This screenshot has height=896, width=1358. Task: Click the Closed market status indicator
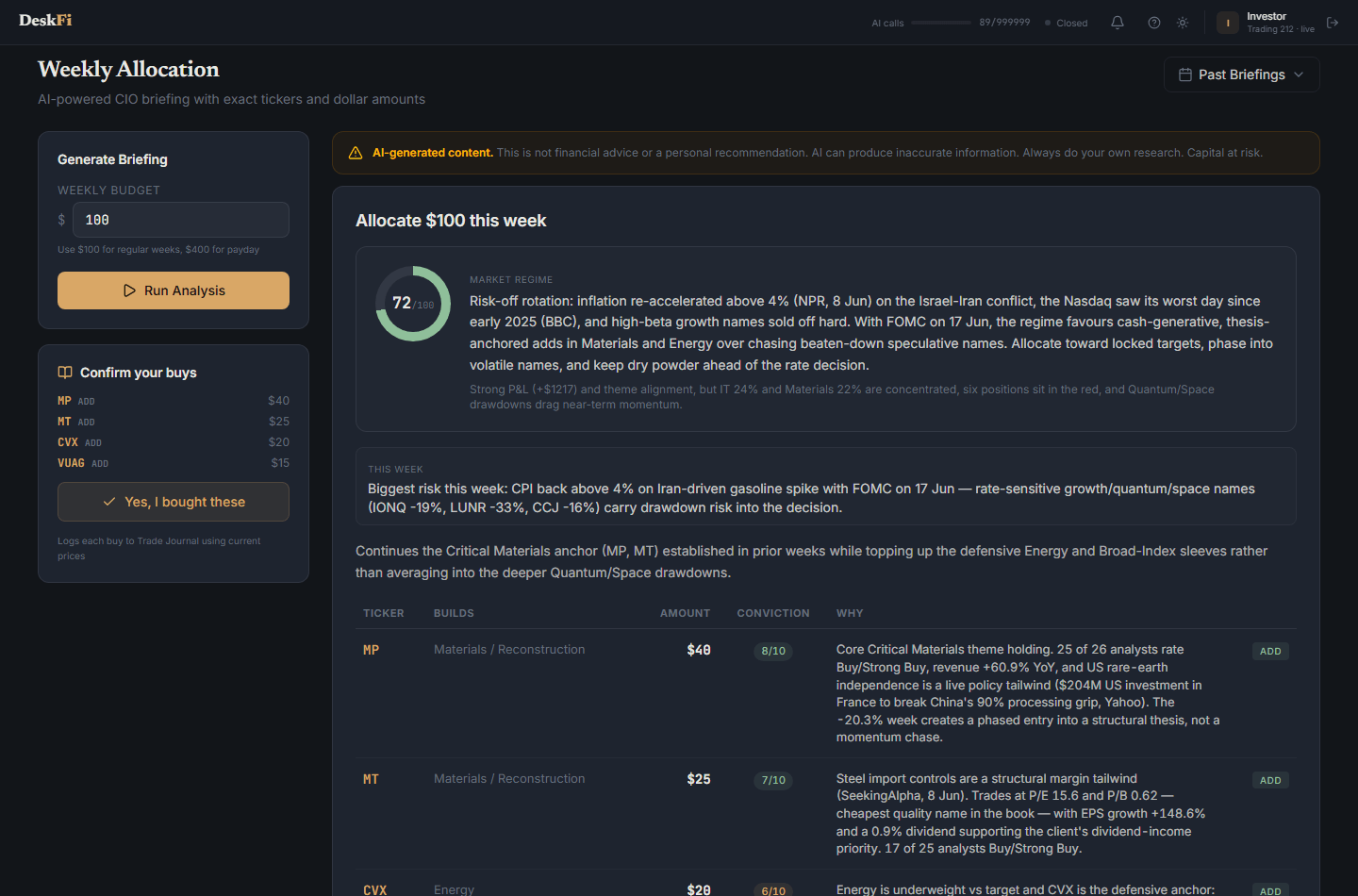click(1067, 23)
